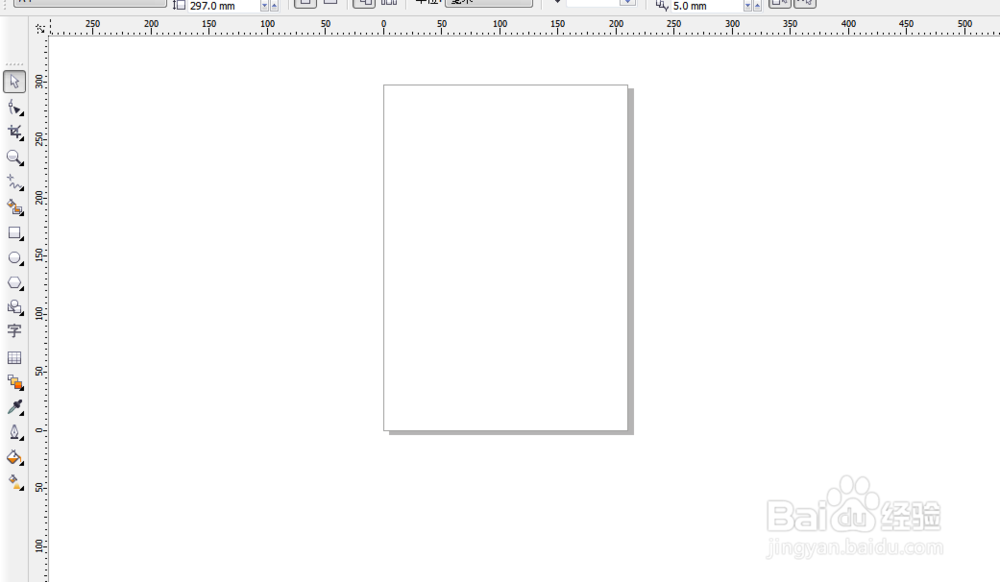Select the Interactive Fill tool

click(x=15, y=483)
